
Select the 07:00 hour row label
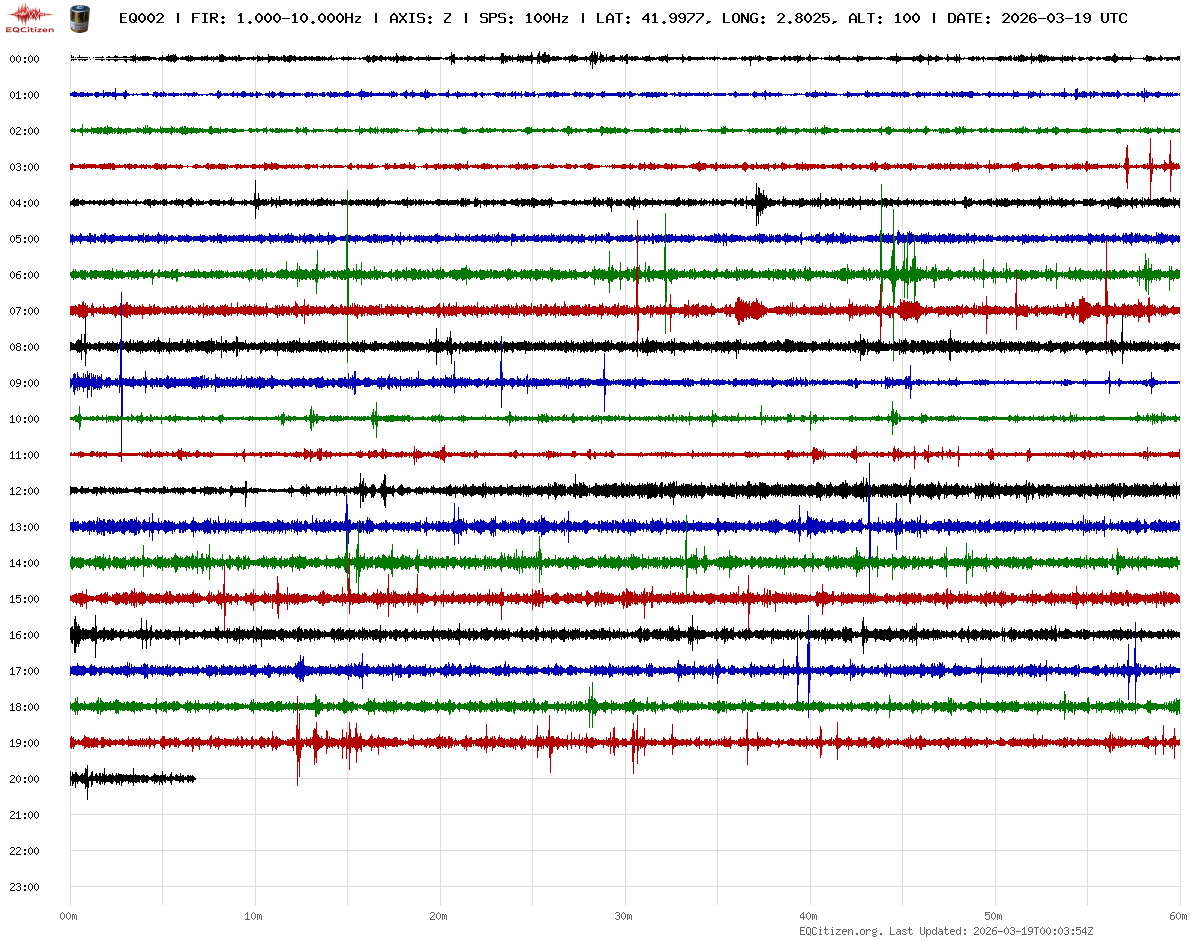click(24, 311)
